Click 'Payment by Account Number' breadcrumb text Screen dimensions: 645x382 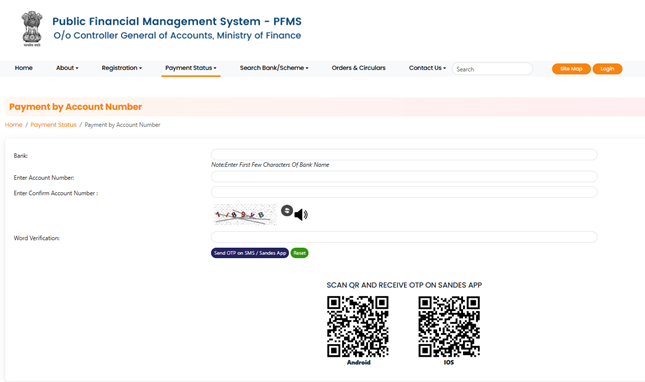(x=123, y=125)
